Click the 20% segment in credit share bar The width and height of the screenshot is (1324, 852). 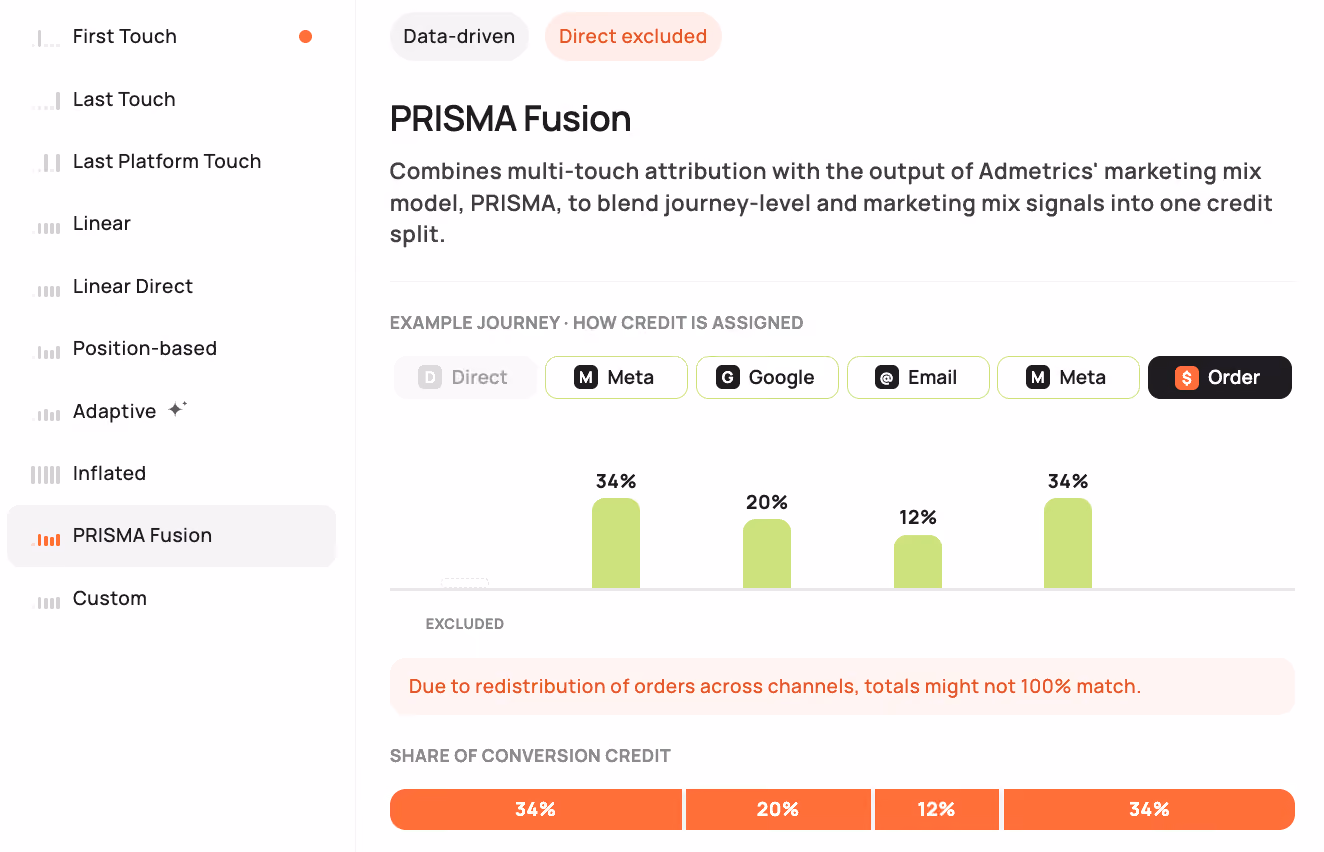point(778,810)
